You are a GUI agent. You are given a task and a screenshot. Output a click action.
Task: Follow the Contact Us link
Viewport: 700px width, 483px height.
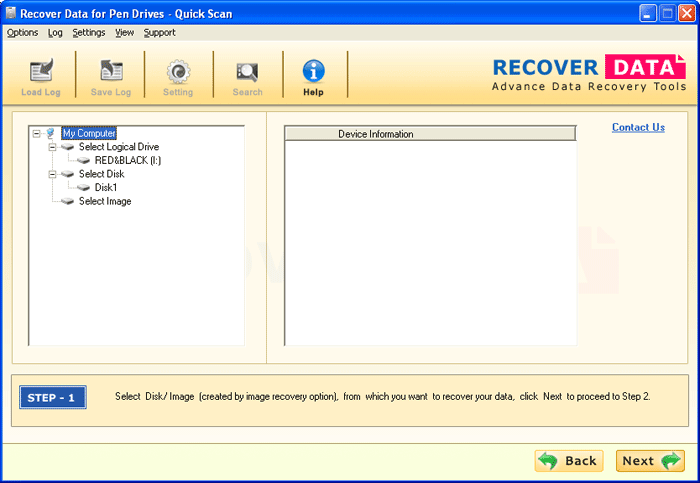click(x=638, y=127)
